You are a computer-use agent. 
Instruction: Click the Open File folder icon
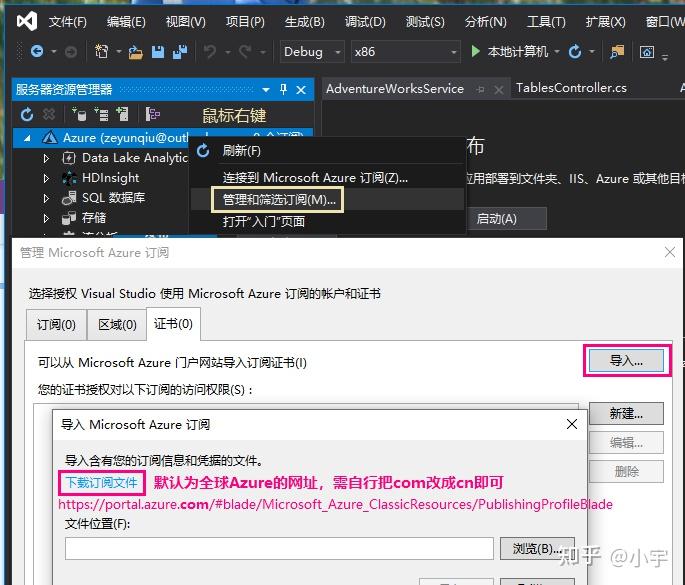point(135,52)
